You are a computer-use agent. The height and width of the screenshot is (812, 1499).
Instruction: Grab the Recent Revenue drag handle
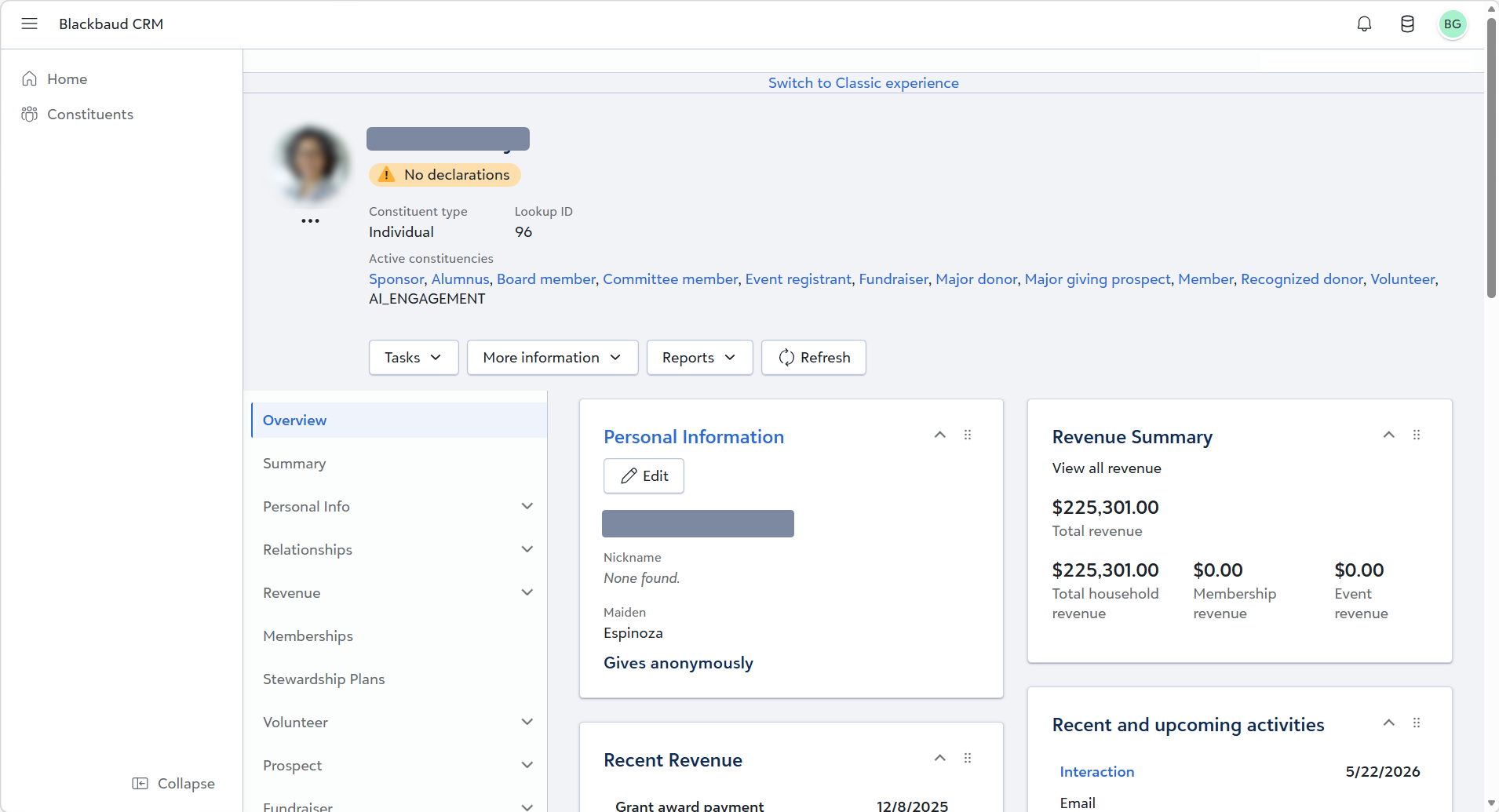pos(968,758)
